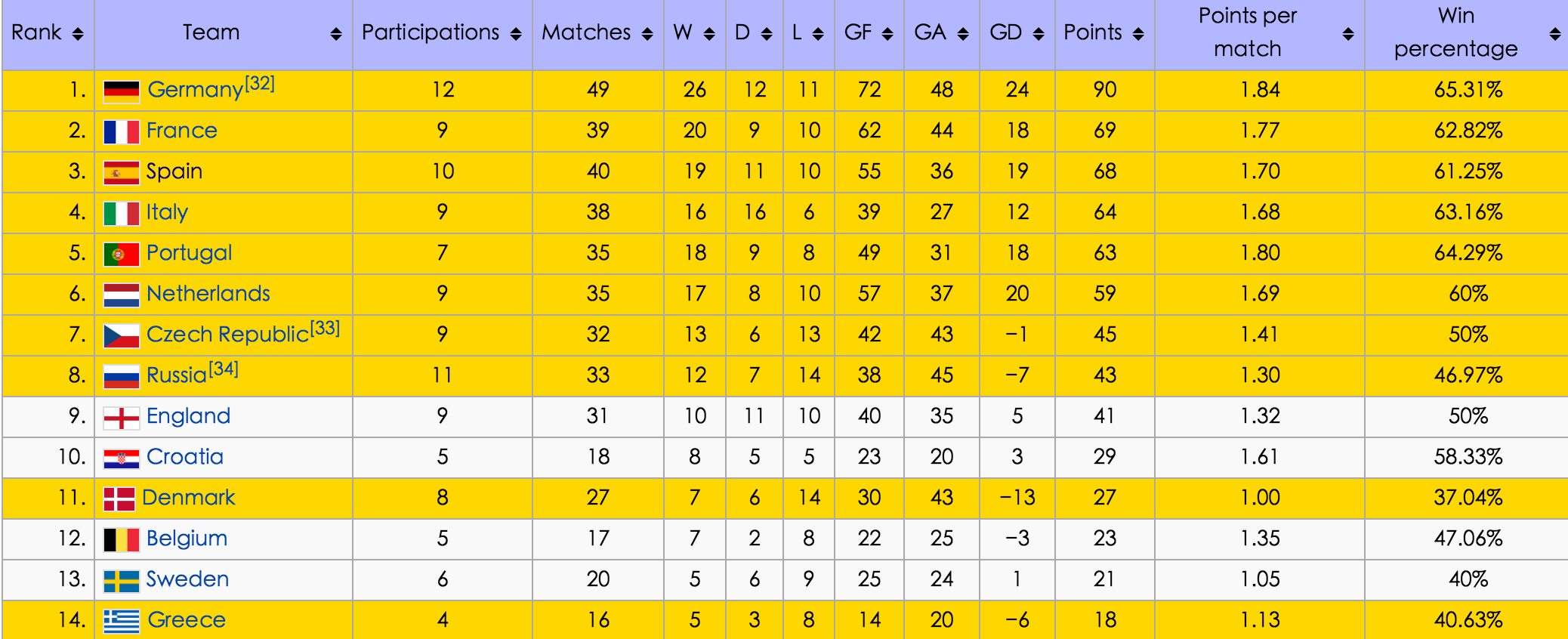Open the Netherlands team link
Screen dimensions: 1568x639
click(x=208, y=294)
